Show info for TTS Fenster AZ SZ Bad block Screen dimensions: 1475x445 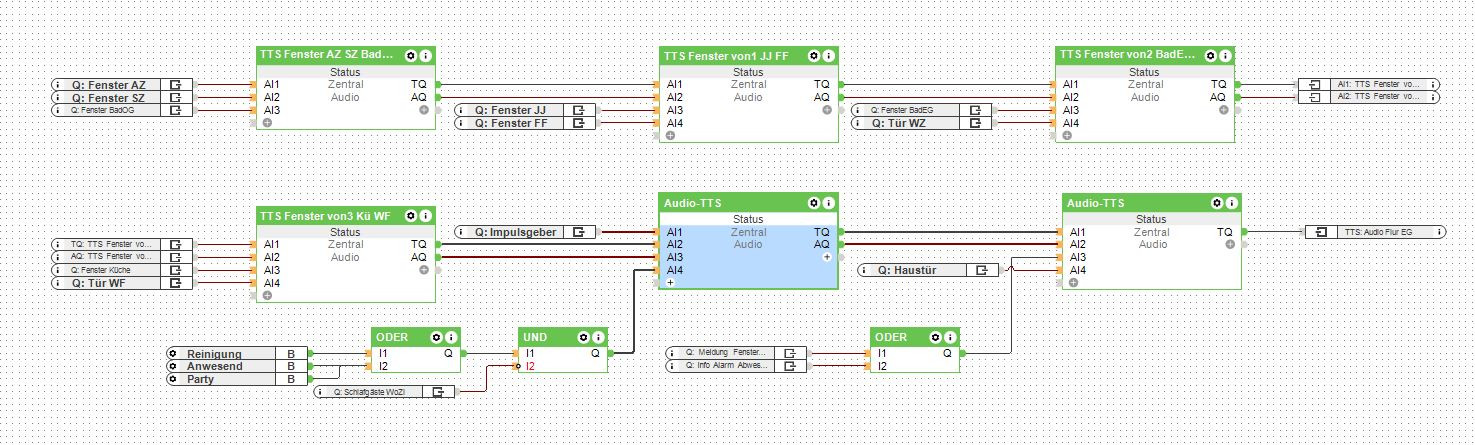click(x=426, y=56)
